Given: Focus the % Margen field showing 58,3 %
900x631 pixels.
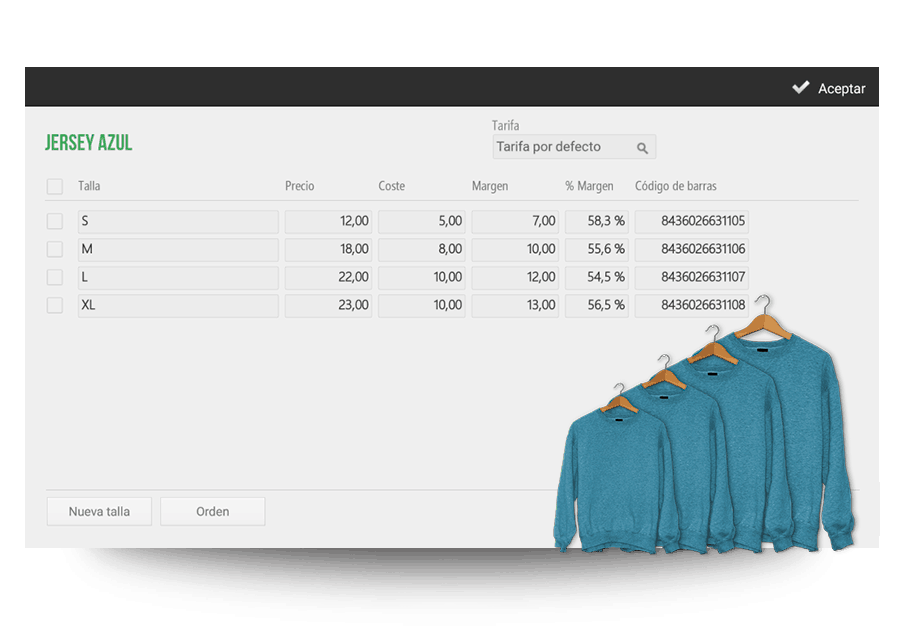Looking at the screenshot, I should click(x=596, y=221).
